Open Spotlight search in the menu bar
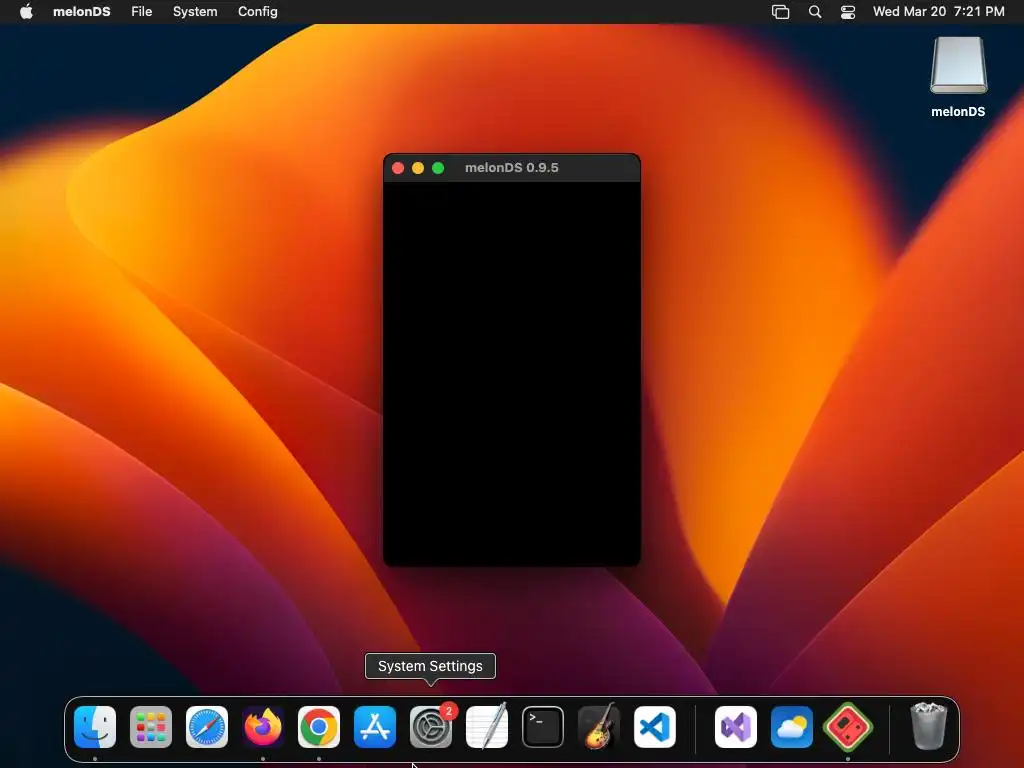 click(x=815, y=12)
